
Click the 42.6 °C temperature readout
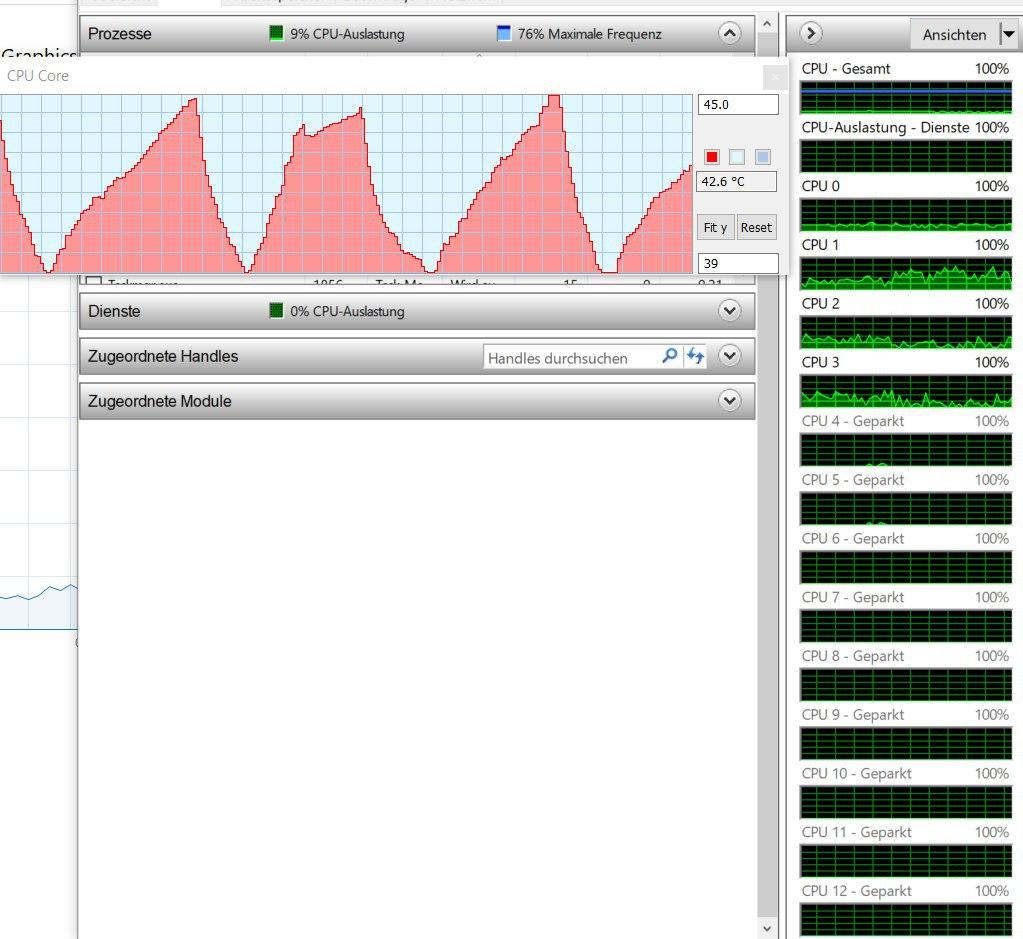(737, 181)
